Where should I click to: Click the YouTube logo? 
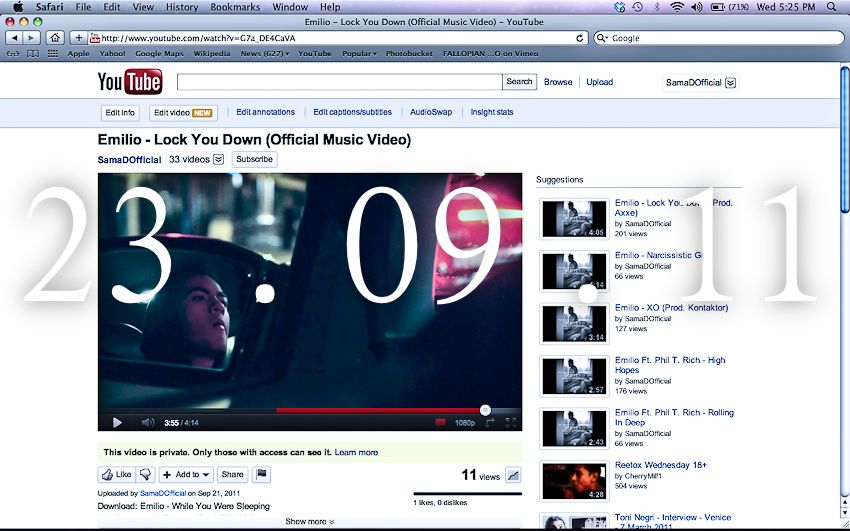click(130, 82)
